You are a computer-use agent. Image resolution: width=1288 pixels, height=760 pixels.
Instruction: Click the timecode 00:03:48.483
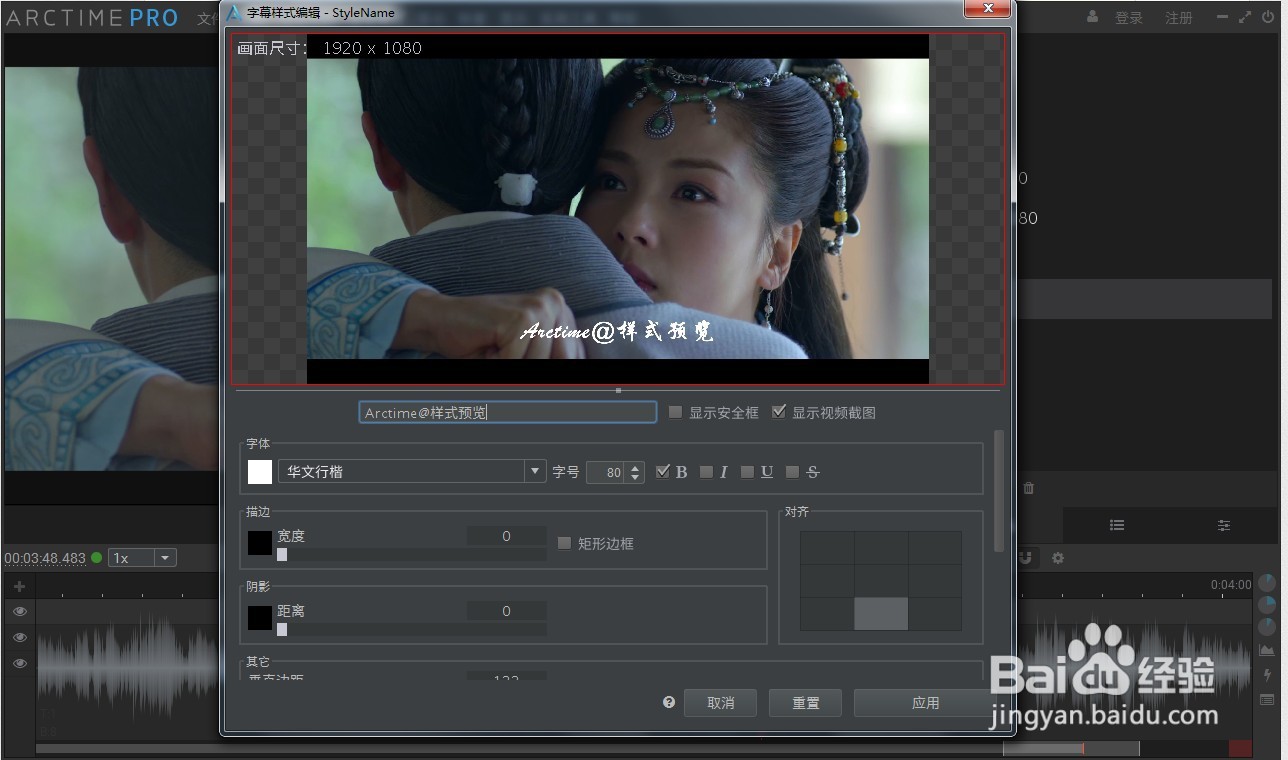coord(45,558)
